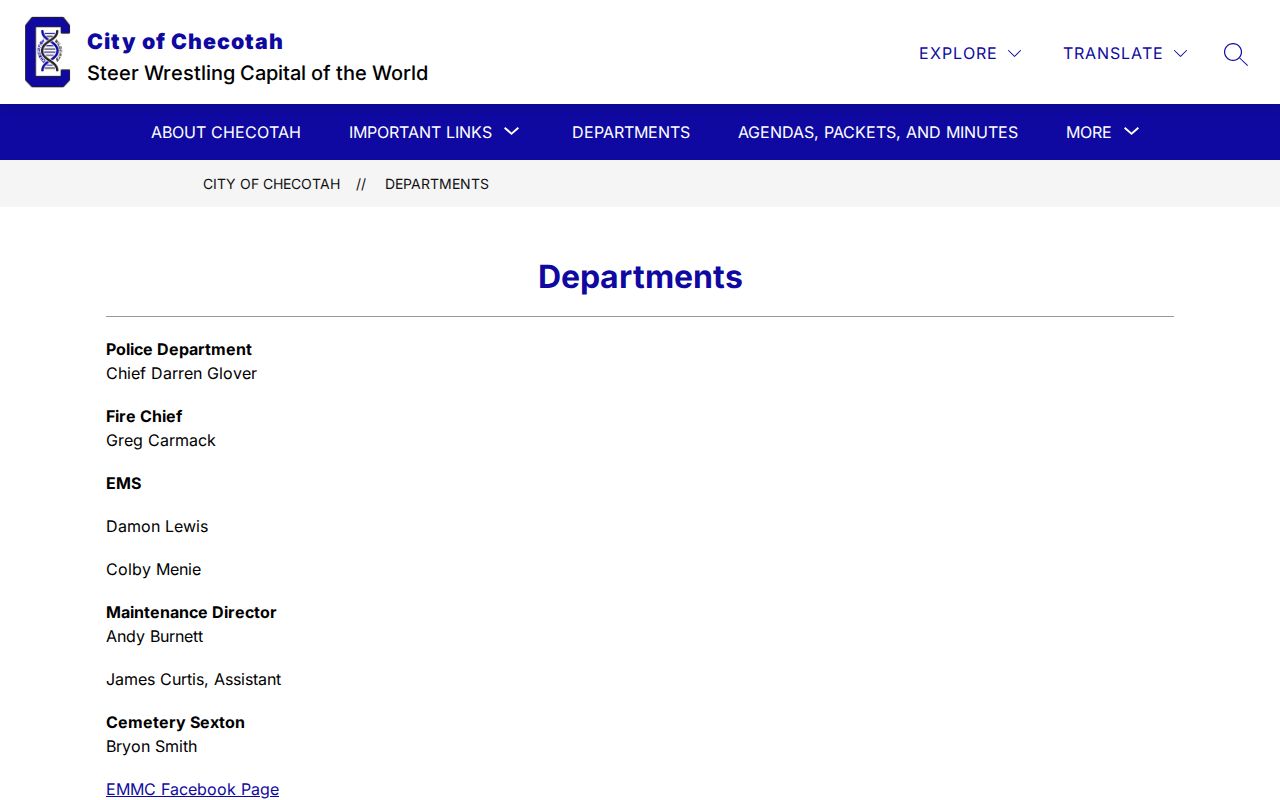Open the EMMC Facebook Page link
Screen dimensions: 1280x800
[193, 789]
